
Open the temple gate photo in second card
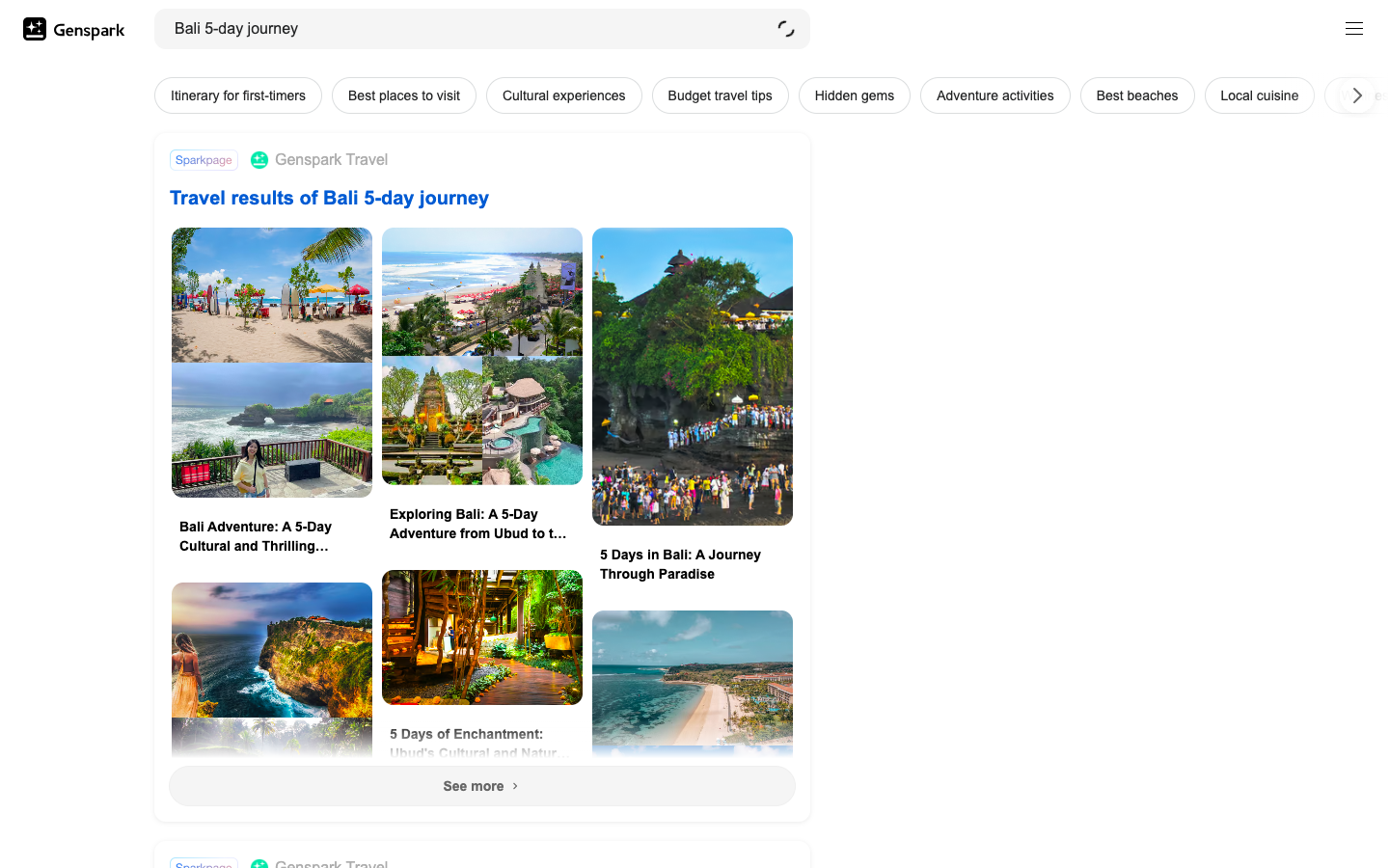coord(432,420)
